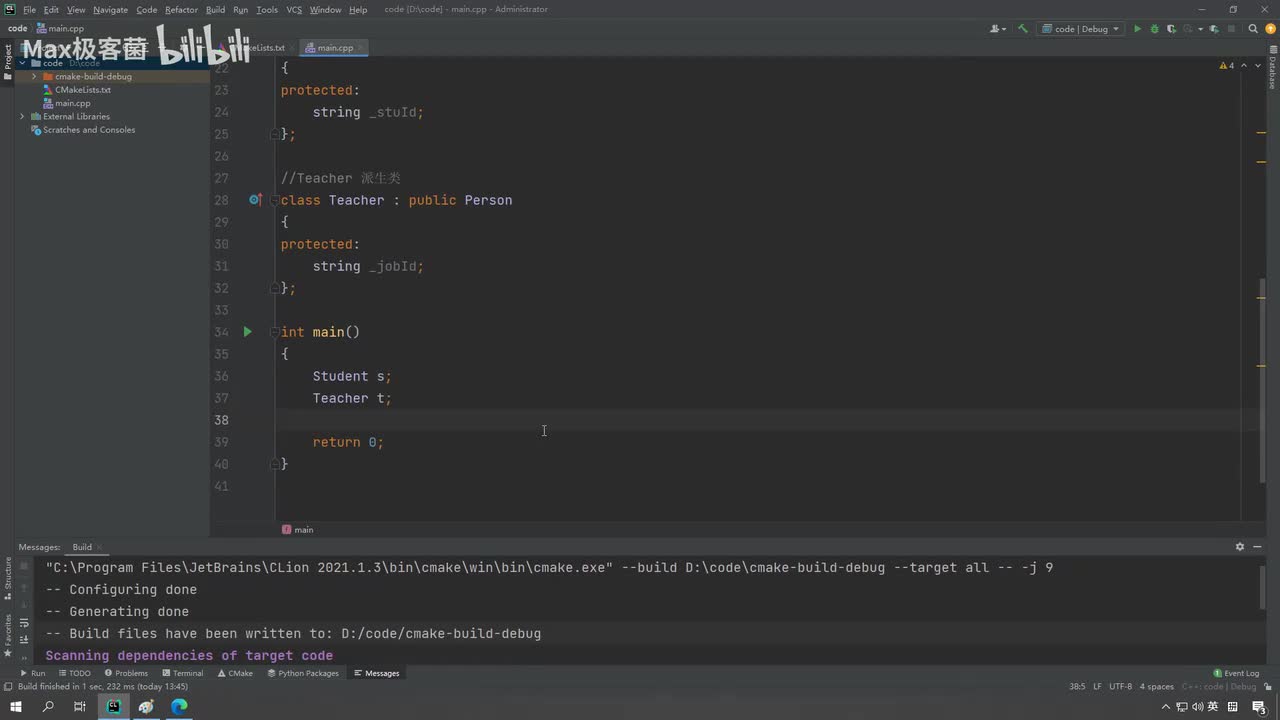Image resolution: width=1280 pixels, height=720 pixels.
Task: Expand the cmake-build-debug folder
Action: (x=34, y=76)
